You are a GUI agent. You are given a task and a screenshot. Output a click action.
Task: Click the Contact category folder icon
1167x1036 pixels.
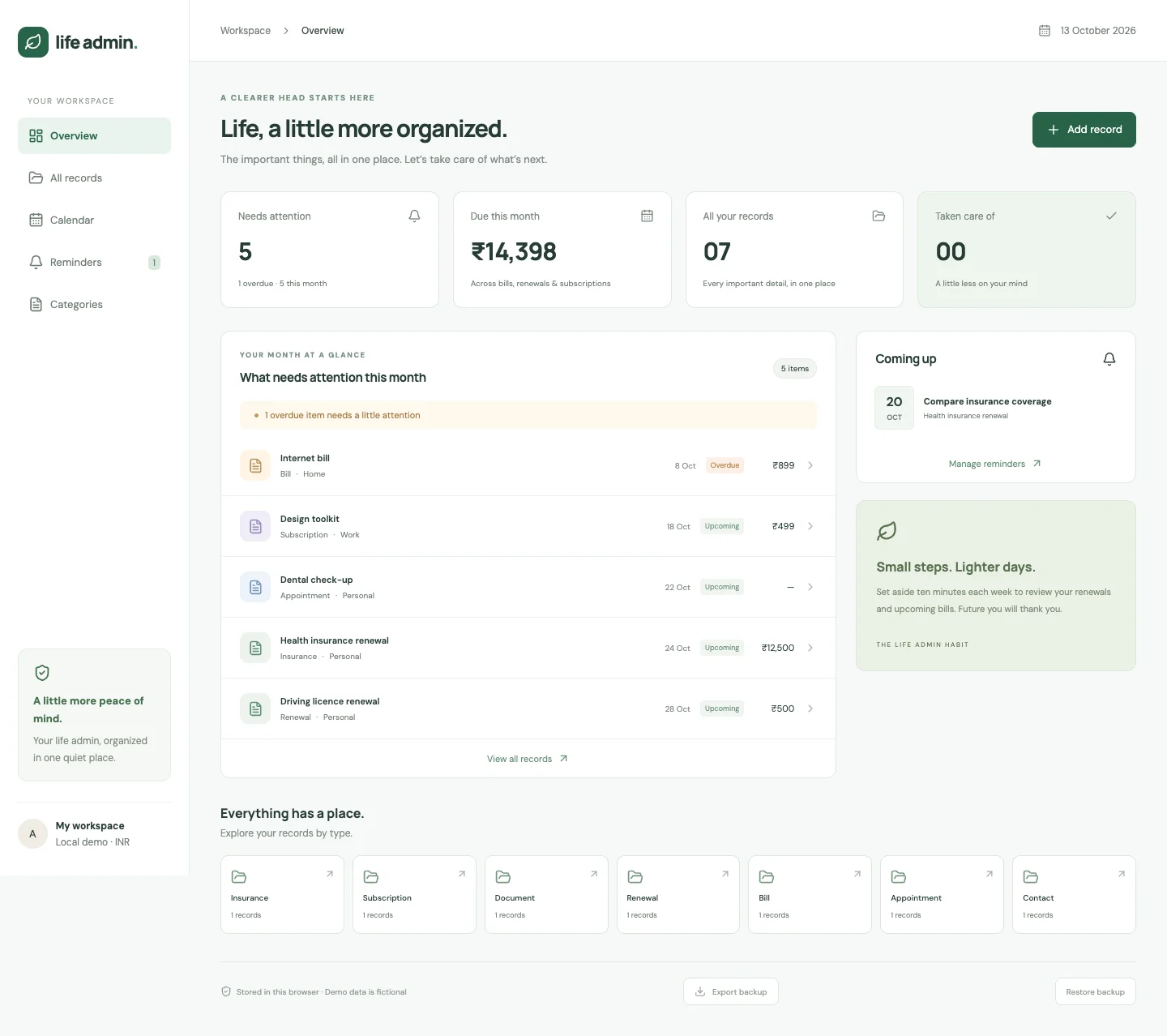click(1031, 877)
